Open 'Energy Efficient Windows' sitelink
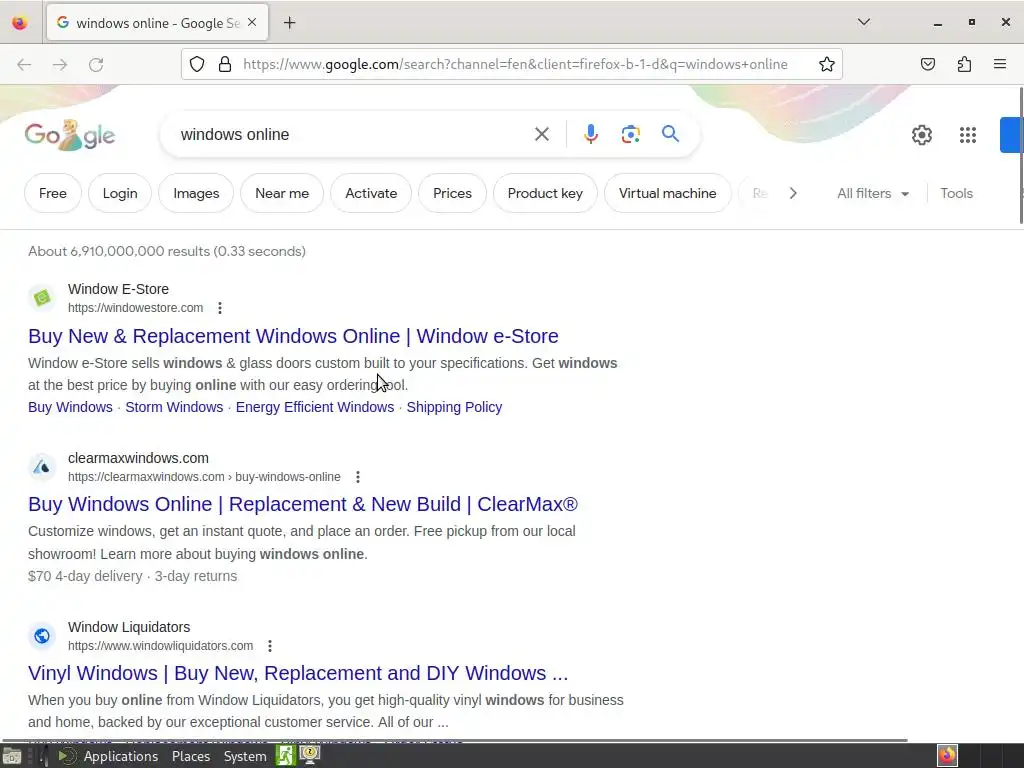The width and height of the screenshot is (1024, 768). [315, 407]
